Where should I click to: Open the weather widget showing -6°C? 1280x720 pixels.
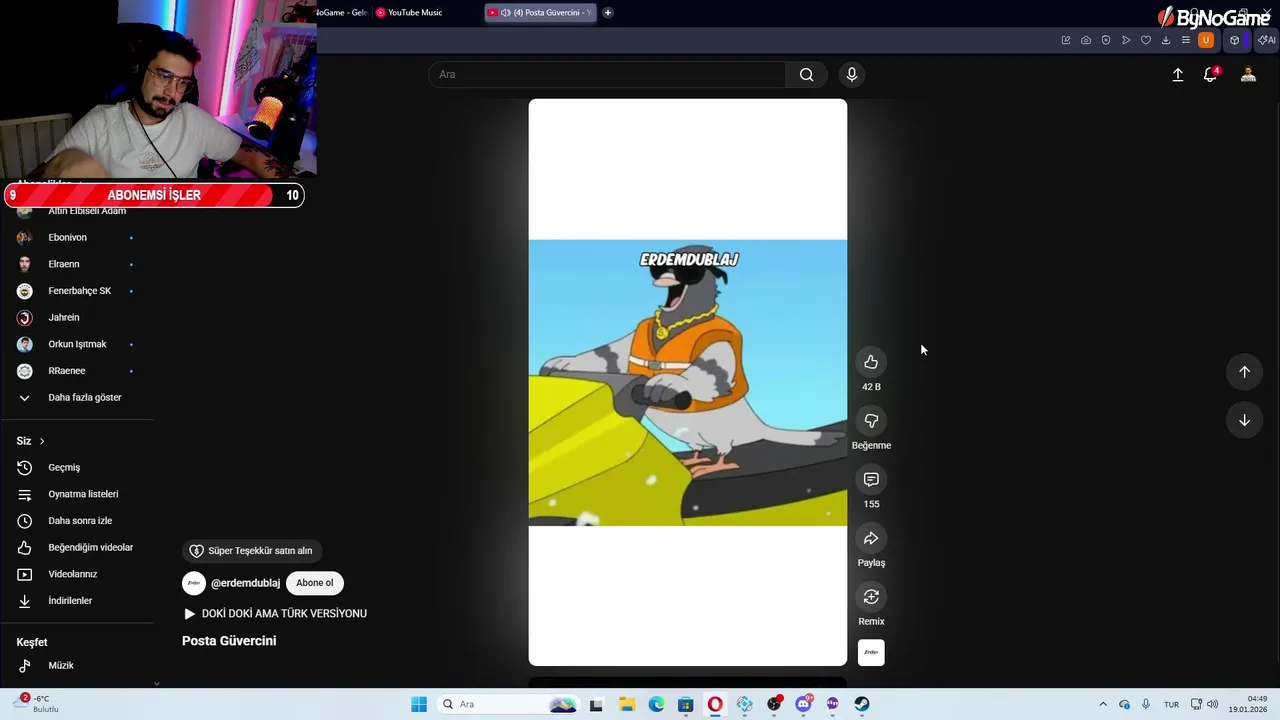(36, 704)
